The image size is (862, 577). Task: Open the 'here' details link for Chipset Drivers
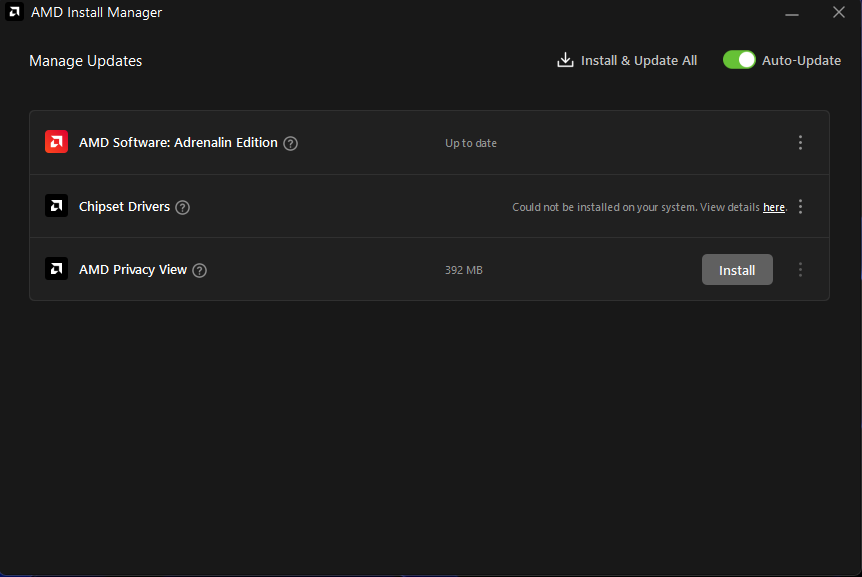click(773, 207)
